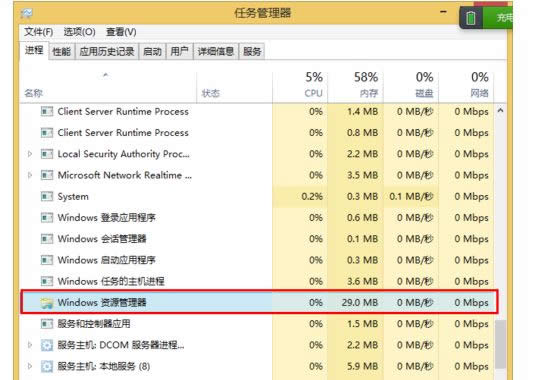Click the vertical scrollbar thumb
This screenshot has height=380, width=548.
pyautogui.click(x=500, y=344)
